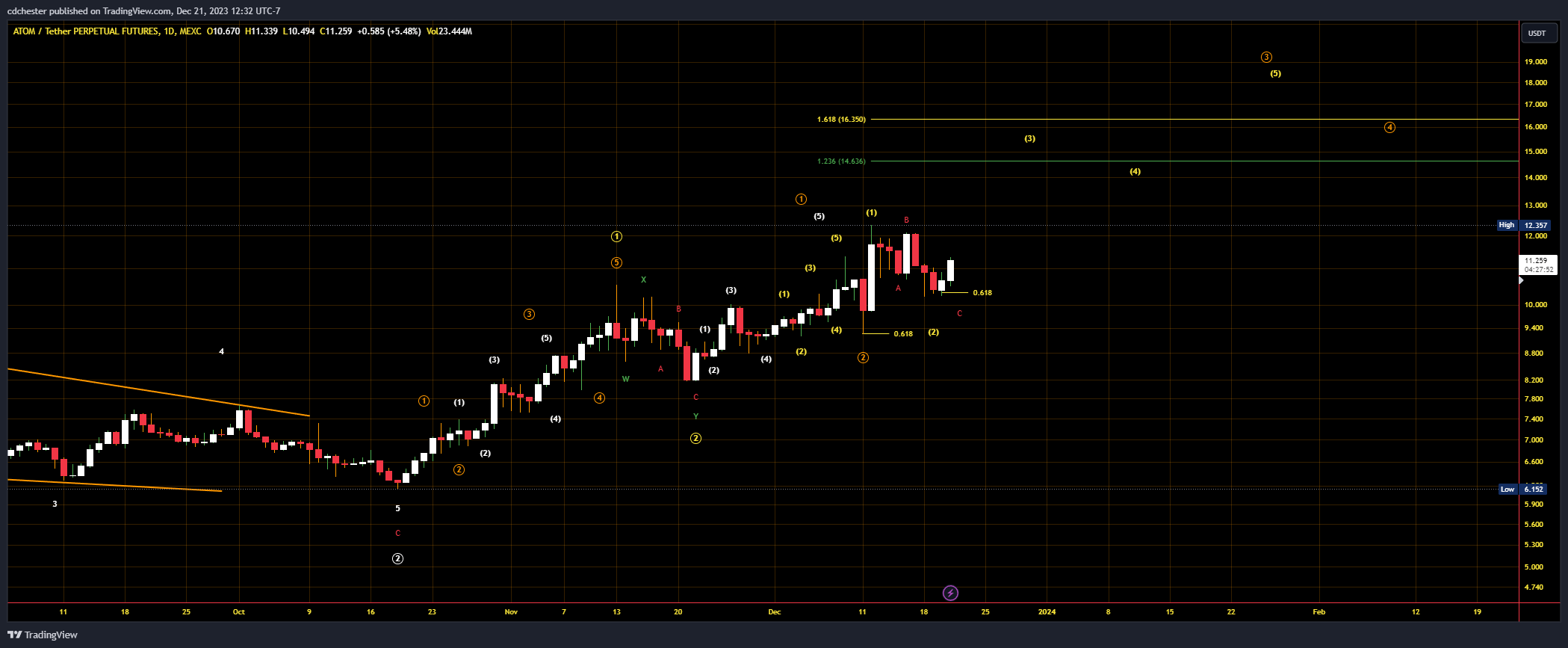Image resolution: width=1568 pixels, height=648 pixels.
Task: Click the cdchester published header text
Action: [x=144, y=11]
